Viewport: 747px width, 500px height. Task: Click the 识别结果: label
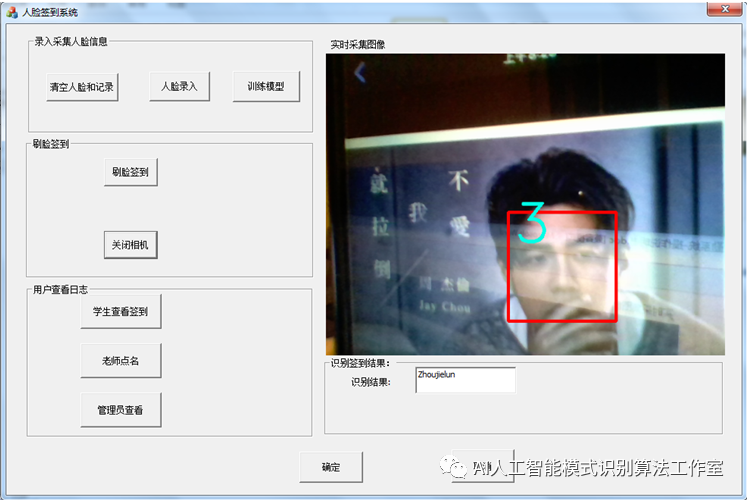coord(371,382)
